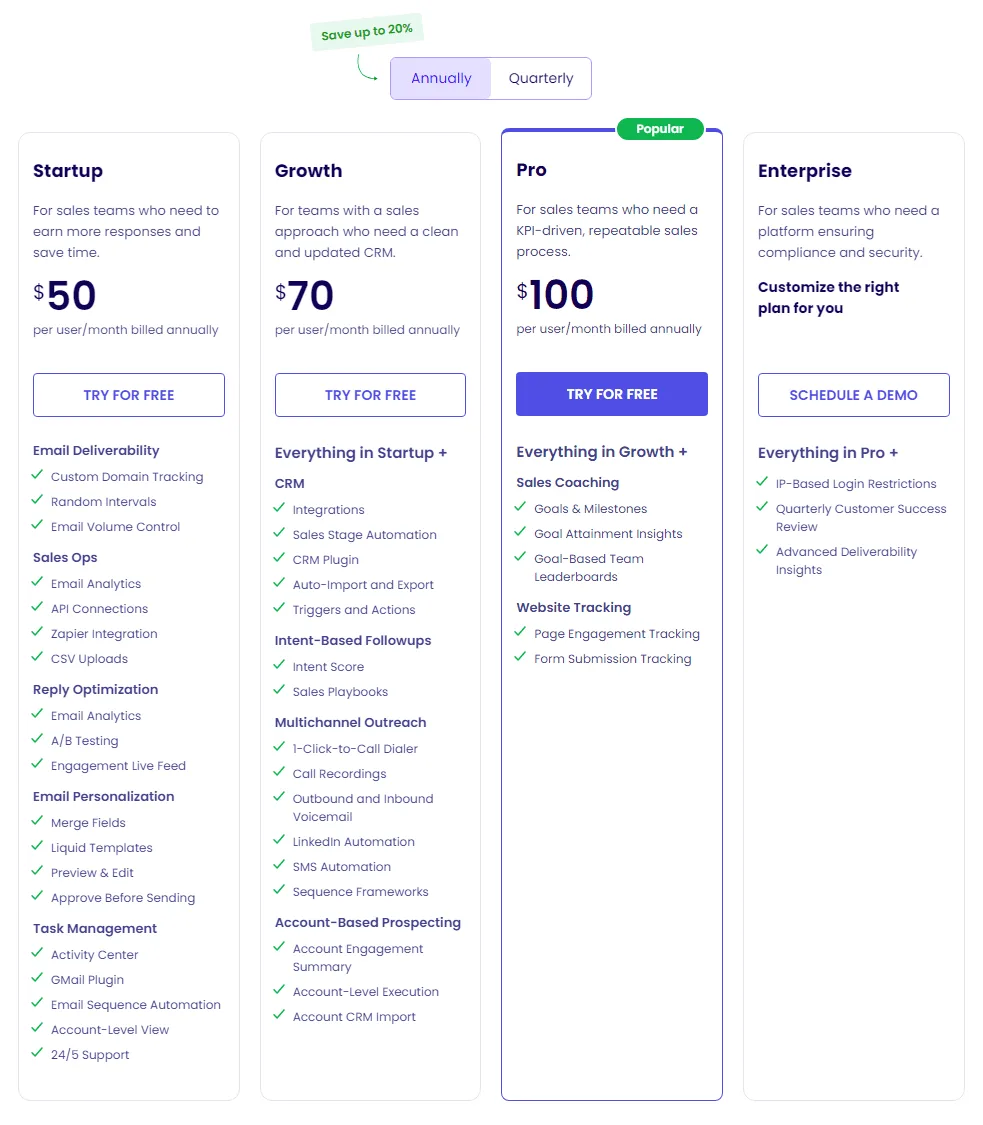
Task: Click the checkmark beside Goals & Milestones
Action: tap(521, 508)
